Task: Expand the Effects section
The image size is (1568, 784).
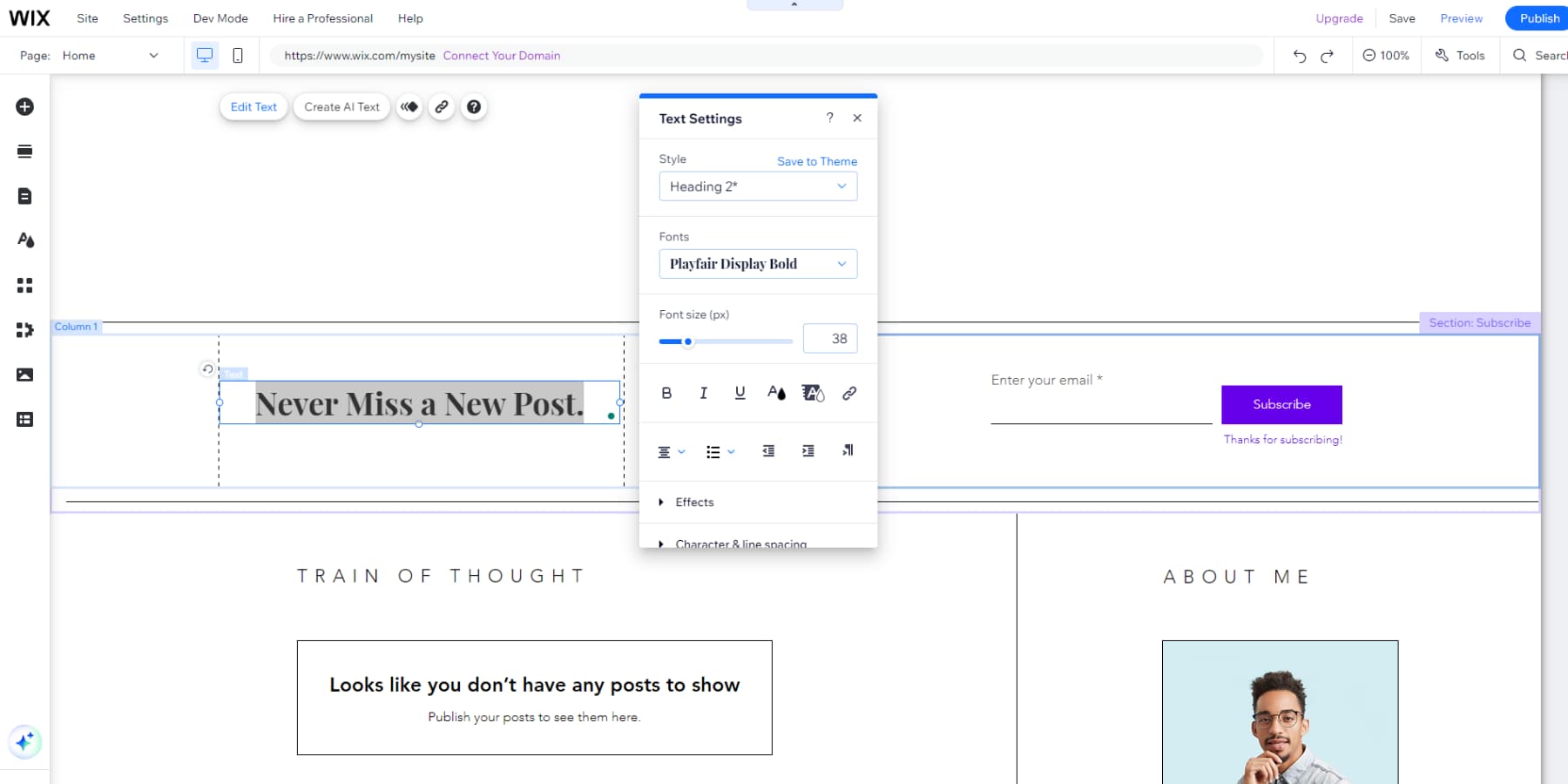Action: point(694,502)
